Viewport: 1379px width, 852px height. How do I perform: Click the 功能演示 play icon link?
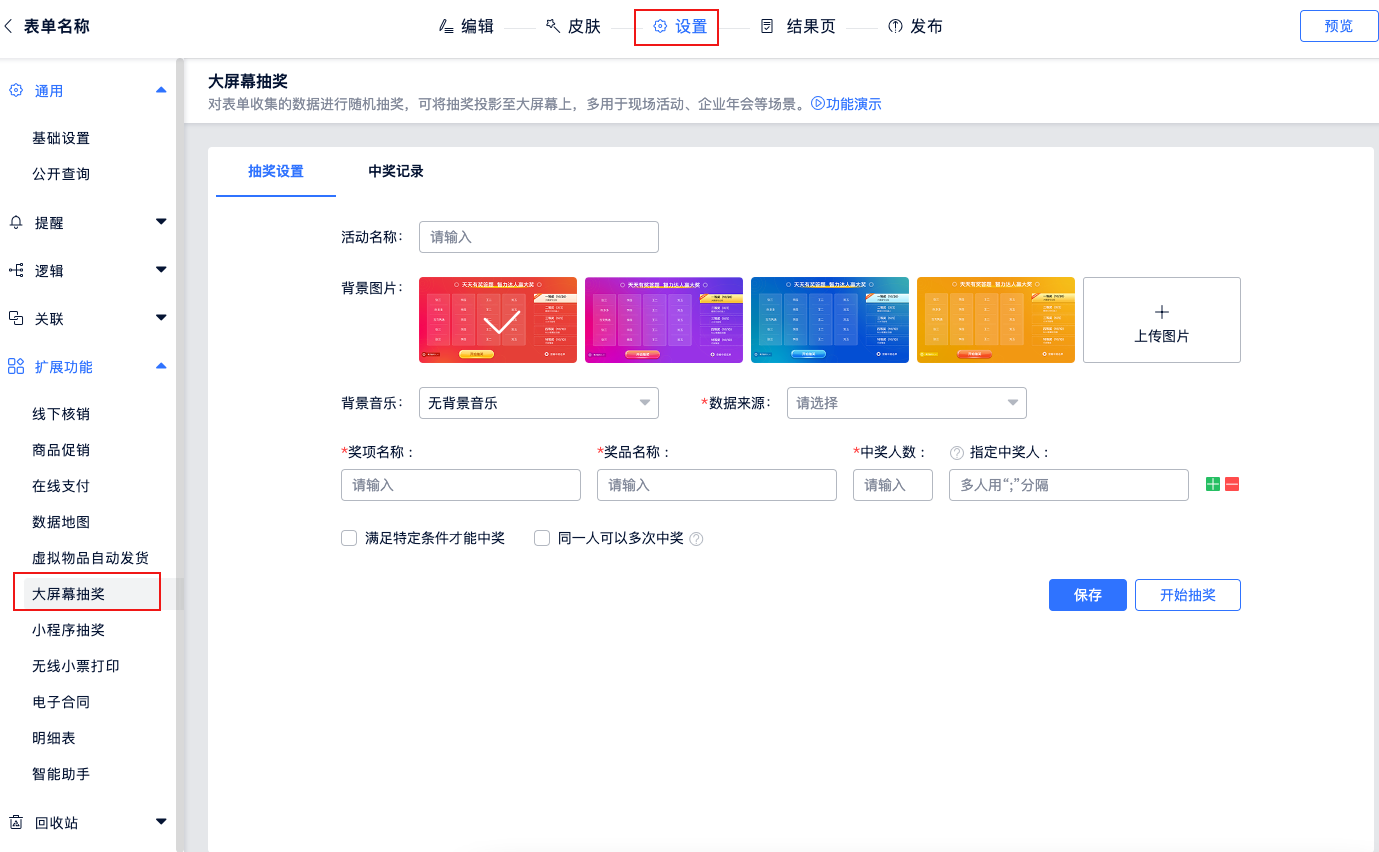pos(818,103)
